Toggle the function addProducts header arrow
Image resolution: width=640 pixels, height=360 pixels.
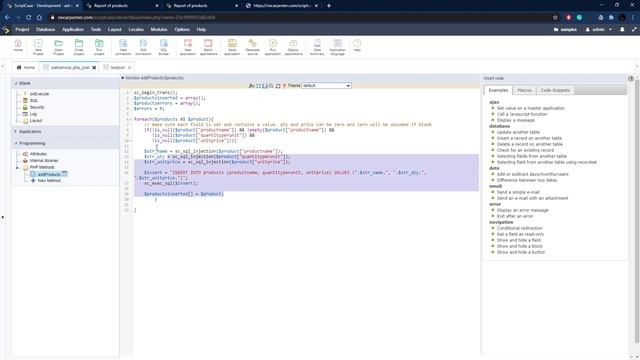122,78
